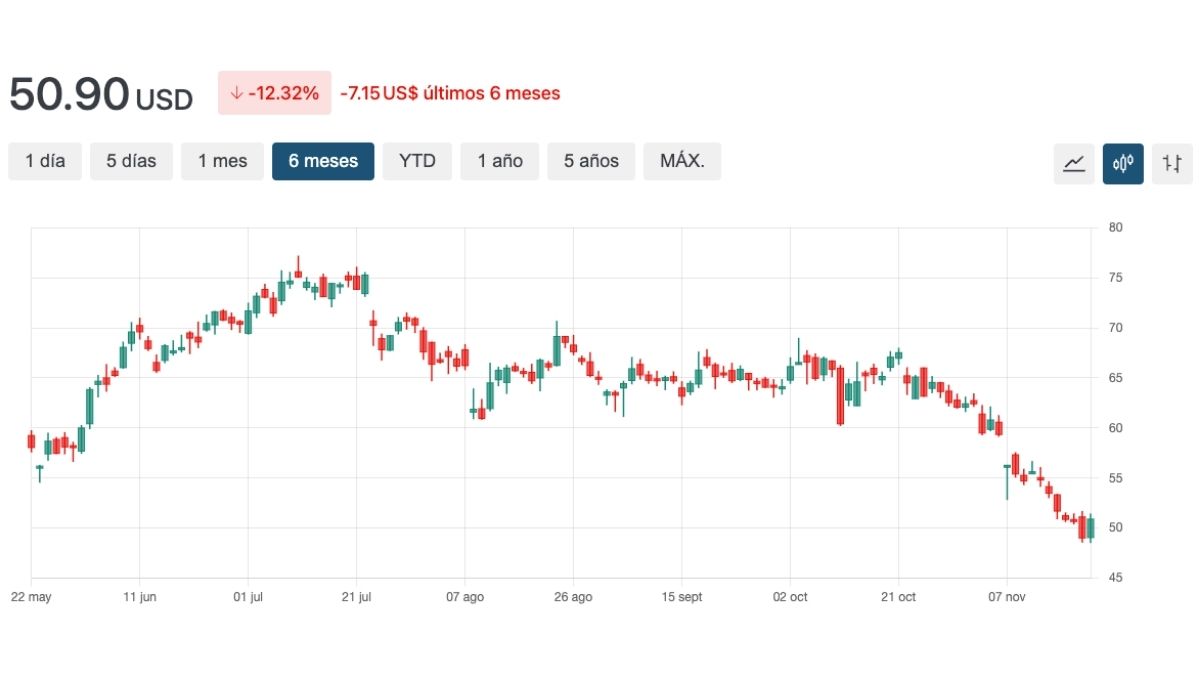Click the red down-arrow percentage badge
The height and width of the screenshot is (675, 1200).
point(274,93)
